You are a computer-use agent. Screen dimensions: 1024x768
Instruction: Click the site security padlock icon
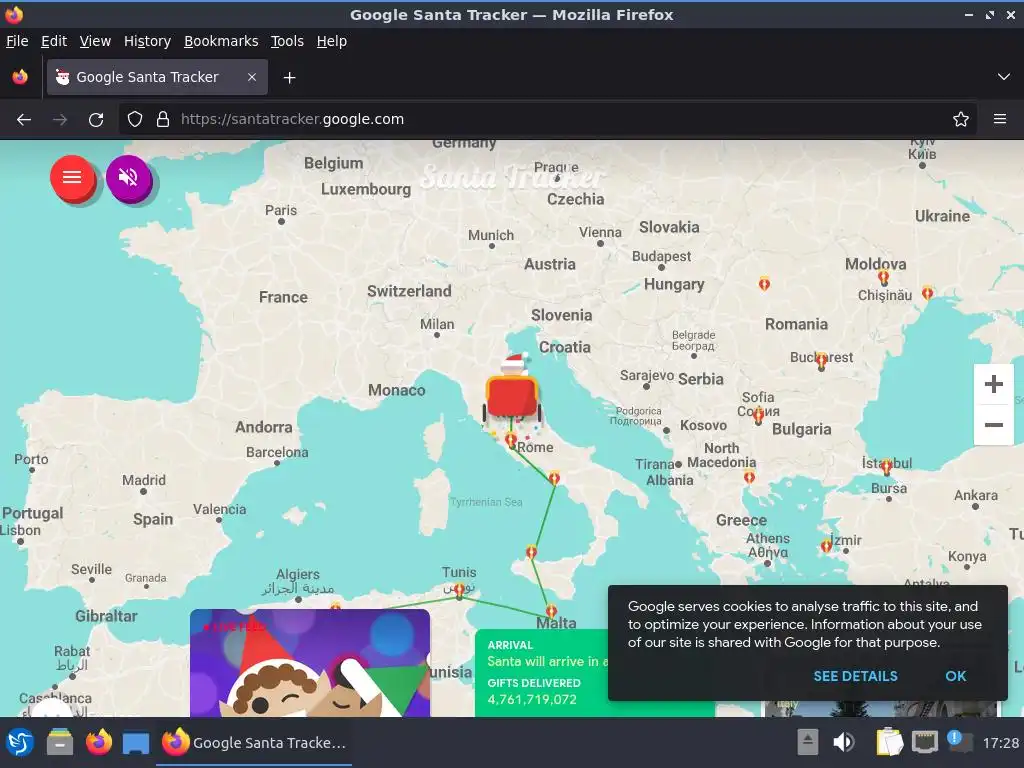coord(163,120)
